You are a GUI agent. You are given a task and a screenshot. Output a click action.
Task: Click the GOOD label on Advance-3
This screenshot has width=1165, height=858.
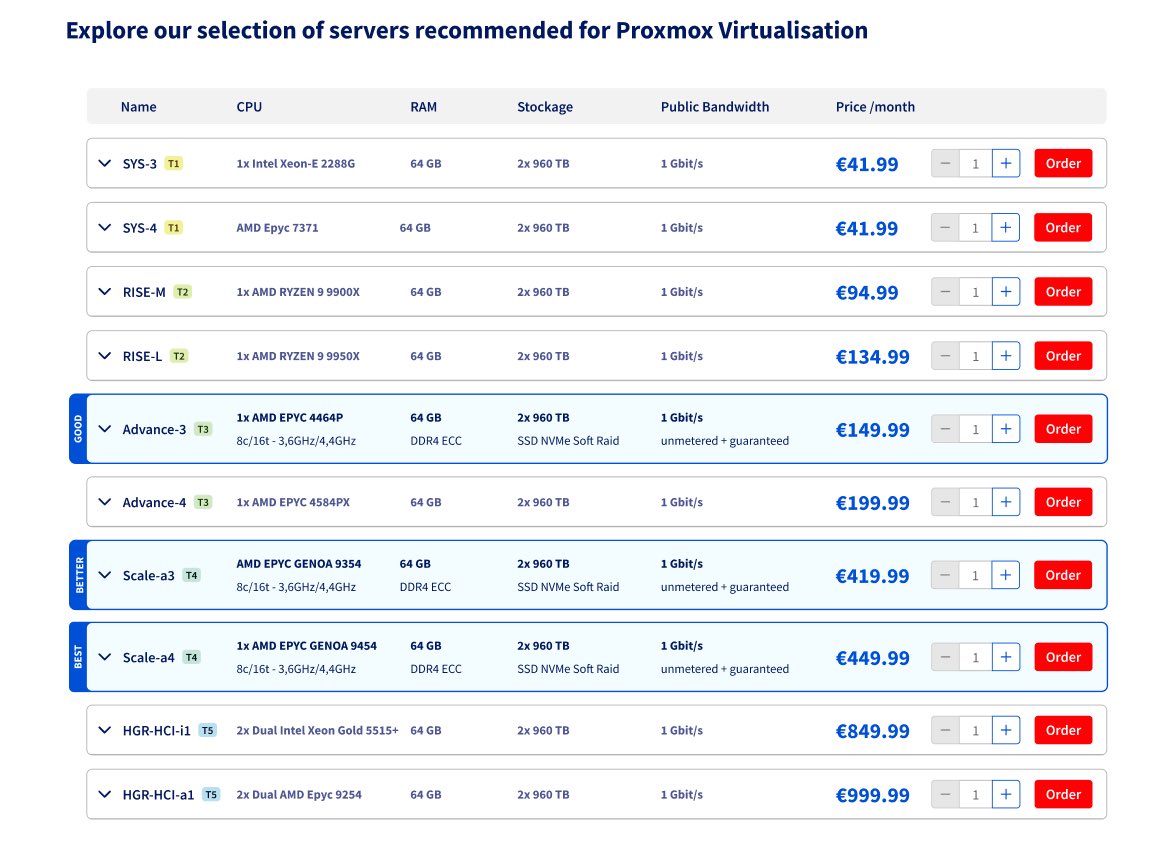78,429
